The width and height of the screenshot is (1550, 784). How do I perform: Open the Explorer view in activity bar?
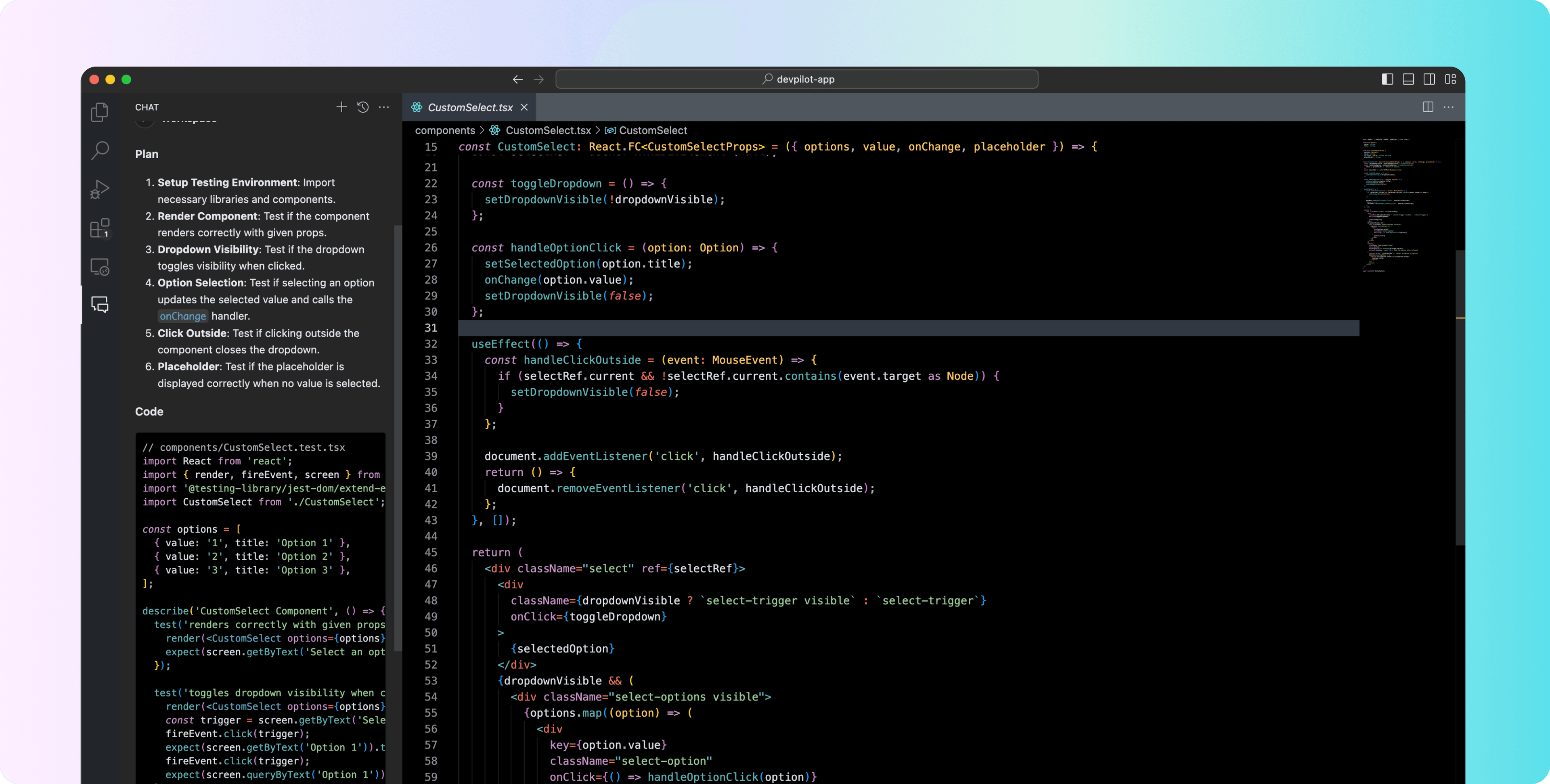(x=99, y=113)
